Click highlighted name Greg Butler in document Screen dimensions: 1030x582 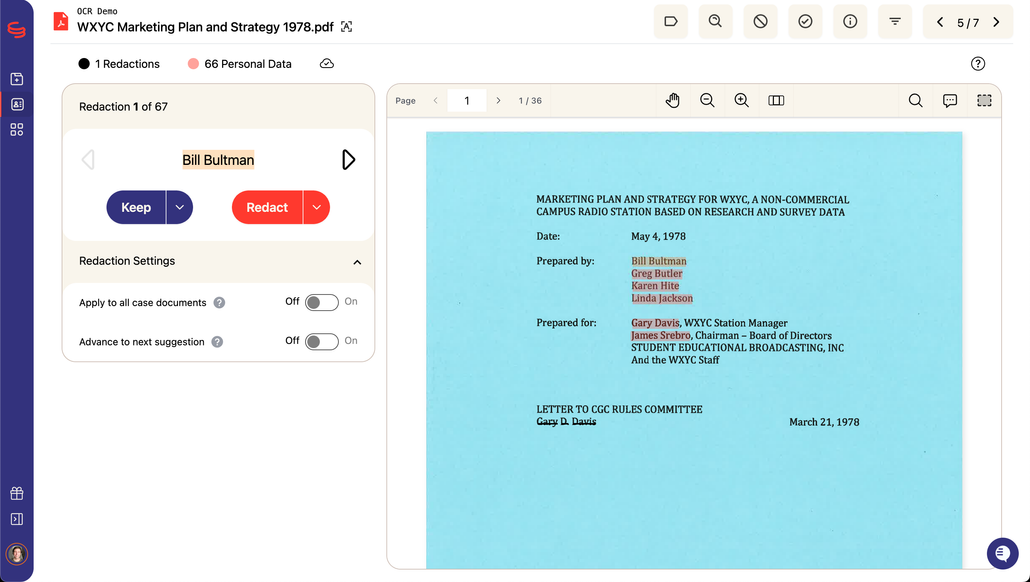click(657, 273)
